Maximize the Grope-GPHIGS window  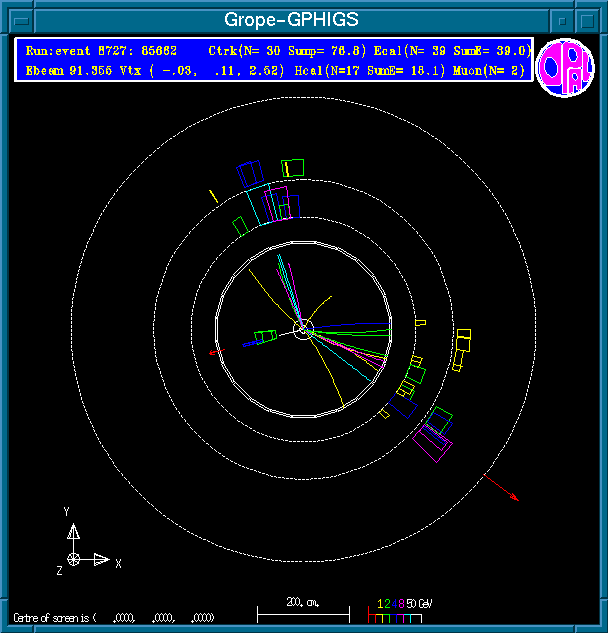[x=590, y=19]
